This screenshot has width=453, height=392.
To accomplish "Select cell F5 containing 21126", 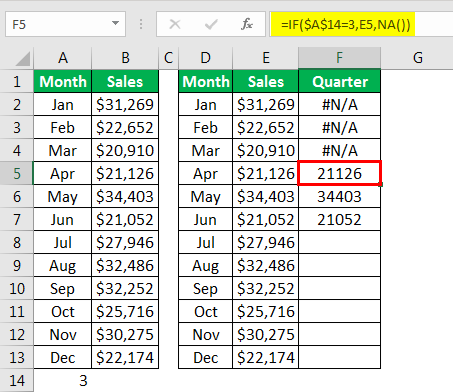I will coord(340,173).
